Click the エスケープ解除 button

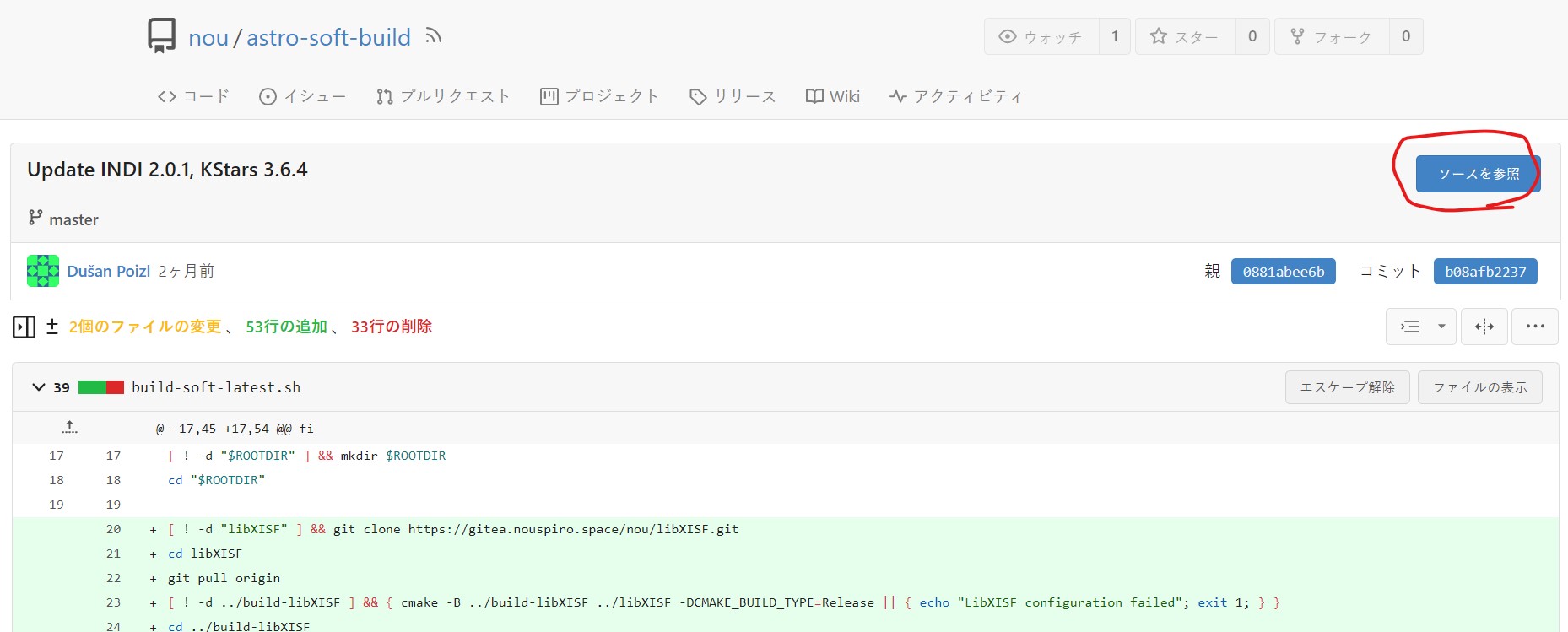pos(1347,387)
